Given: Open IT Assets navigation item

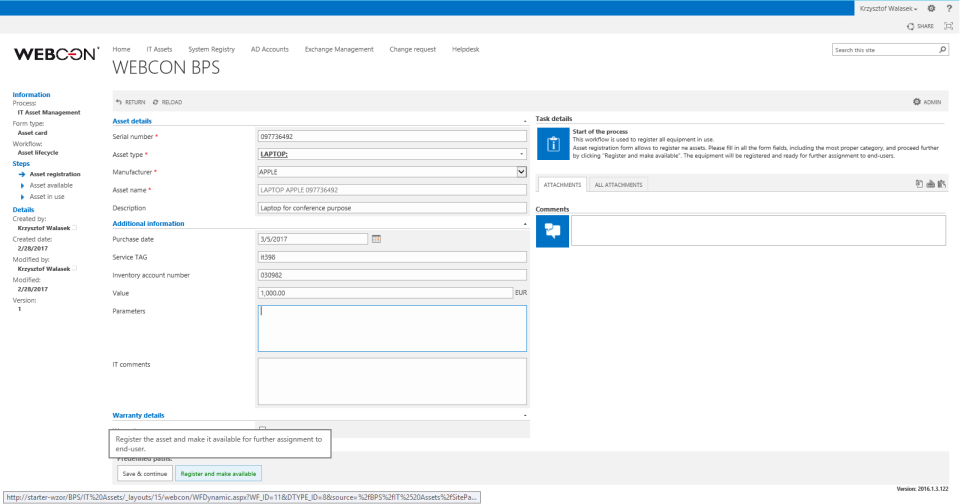Looking at the screenshot, I should point(159,50).
